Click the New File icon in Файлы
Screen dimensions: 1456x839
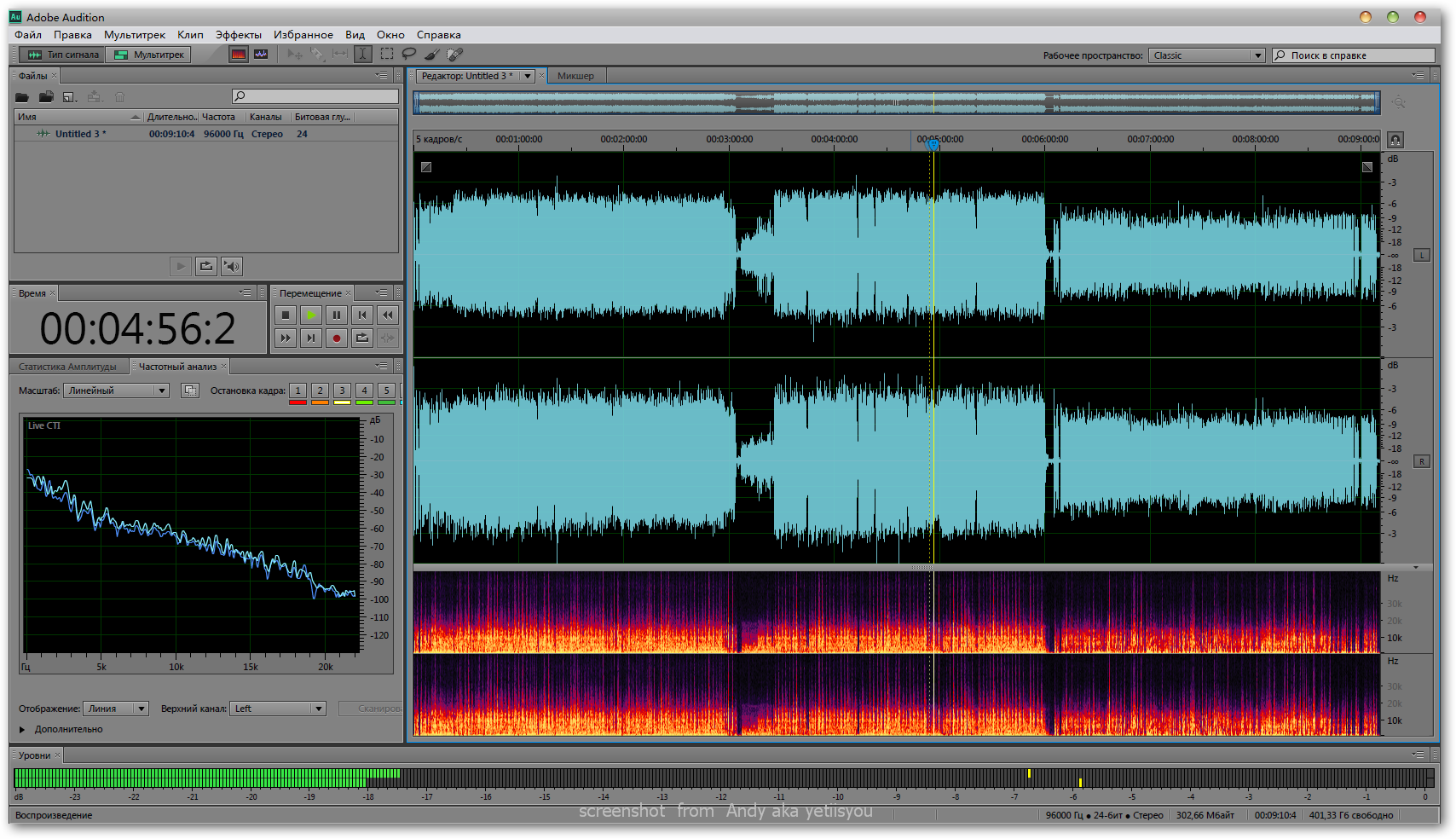(x=70, y=97)
